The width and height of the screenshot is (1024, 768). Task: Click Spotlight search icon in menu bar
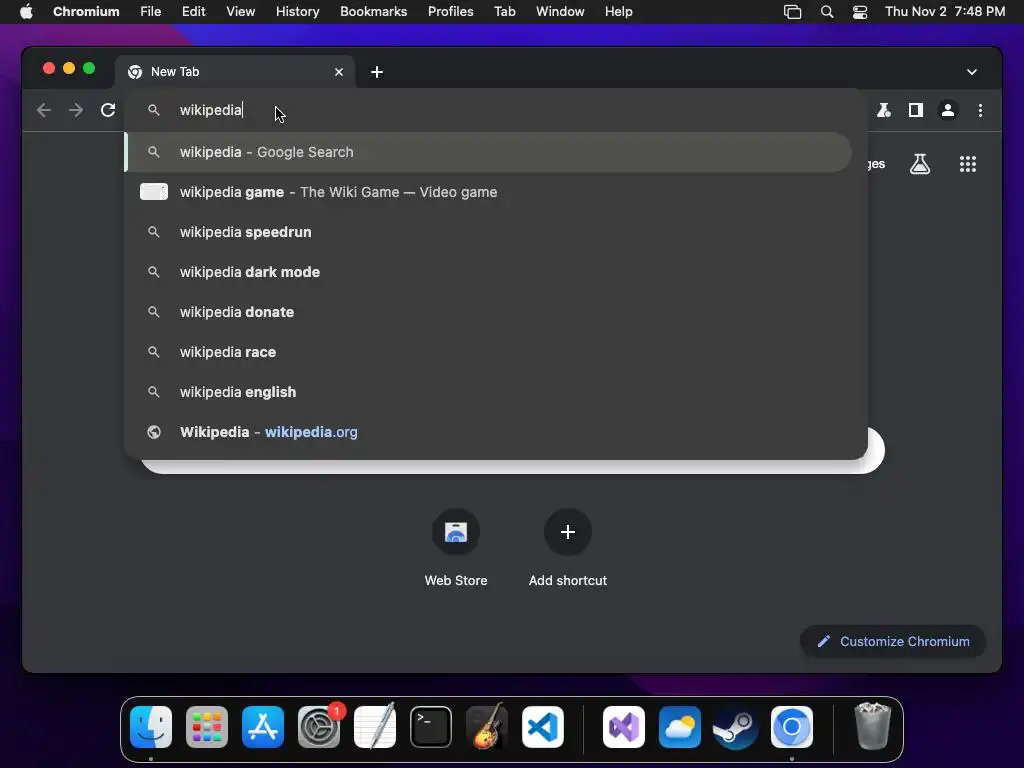point(827,12)
